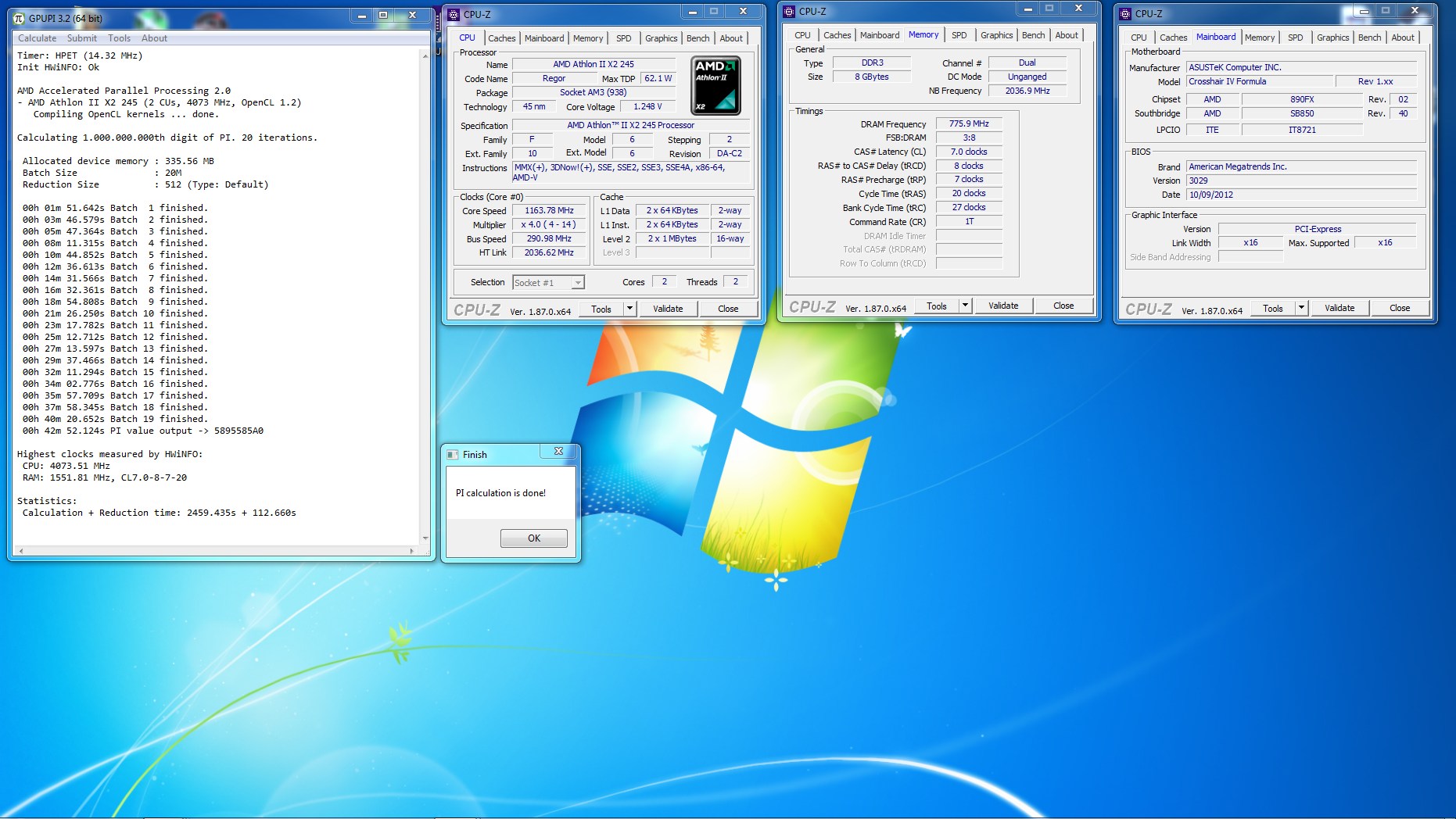Click the AMD Athlon II processor logo
This screenshot has height=819, width=1456.
pos(715,86)
